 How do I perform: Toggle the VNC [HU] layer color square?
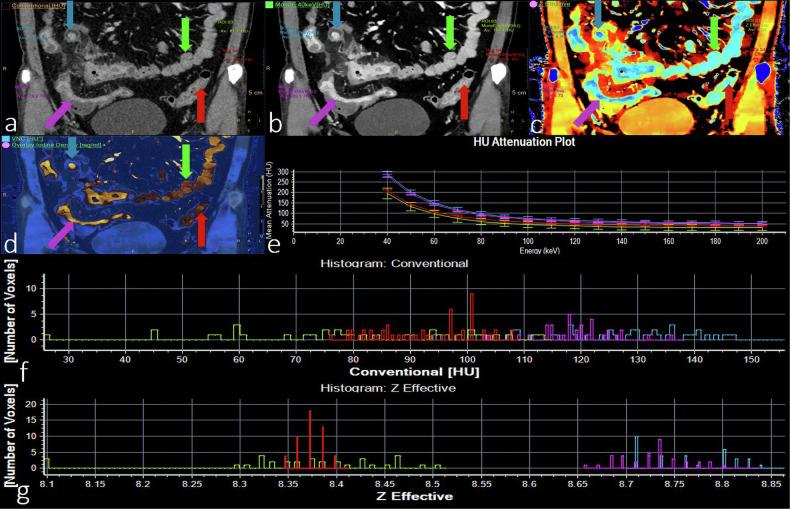tap(5, 139)
